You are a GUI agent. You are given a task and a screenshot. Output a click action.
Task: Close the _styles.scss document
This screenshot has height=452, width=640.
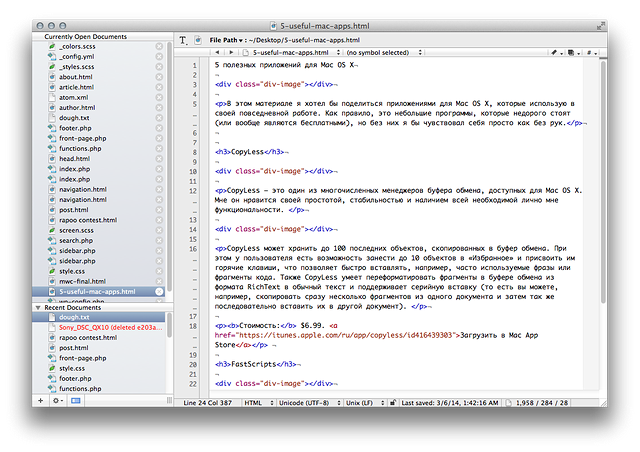coord(159,67)
